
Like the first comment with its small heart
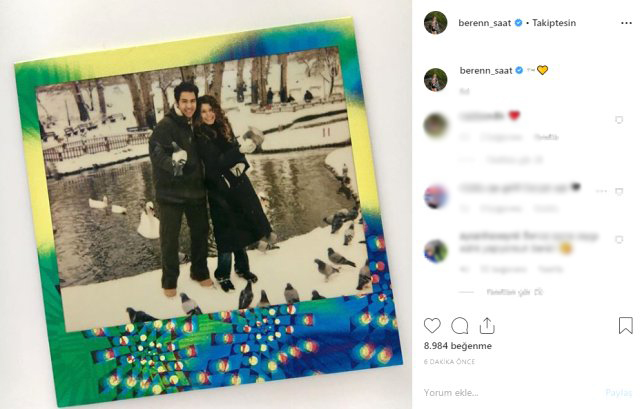[x=619, y=120]
